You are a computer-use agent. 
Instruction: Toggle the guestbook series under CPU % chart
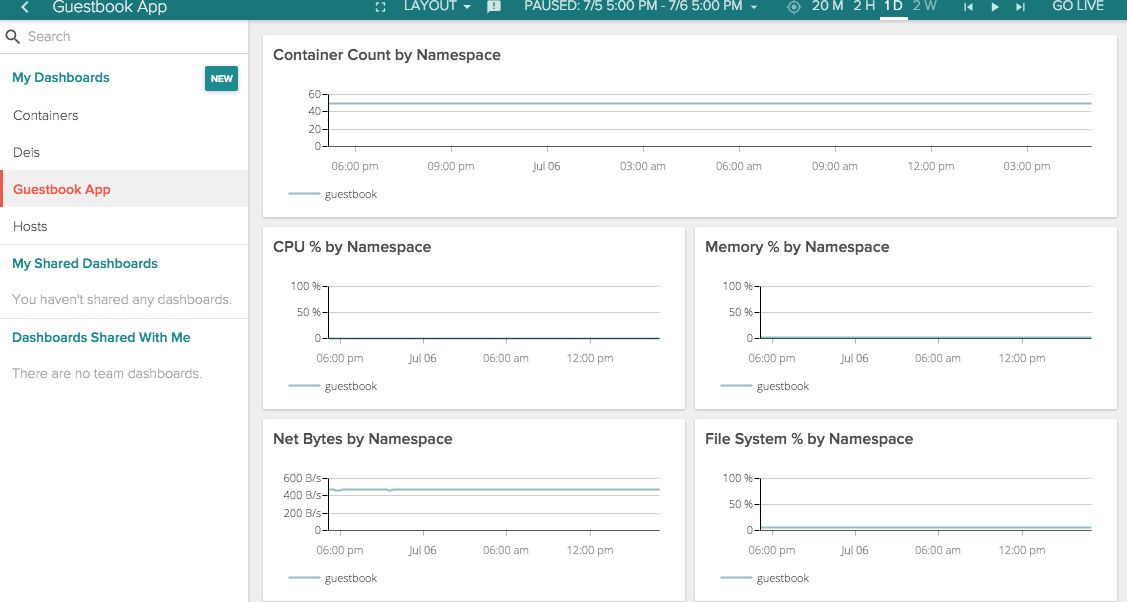point(340,386)
